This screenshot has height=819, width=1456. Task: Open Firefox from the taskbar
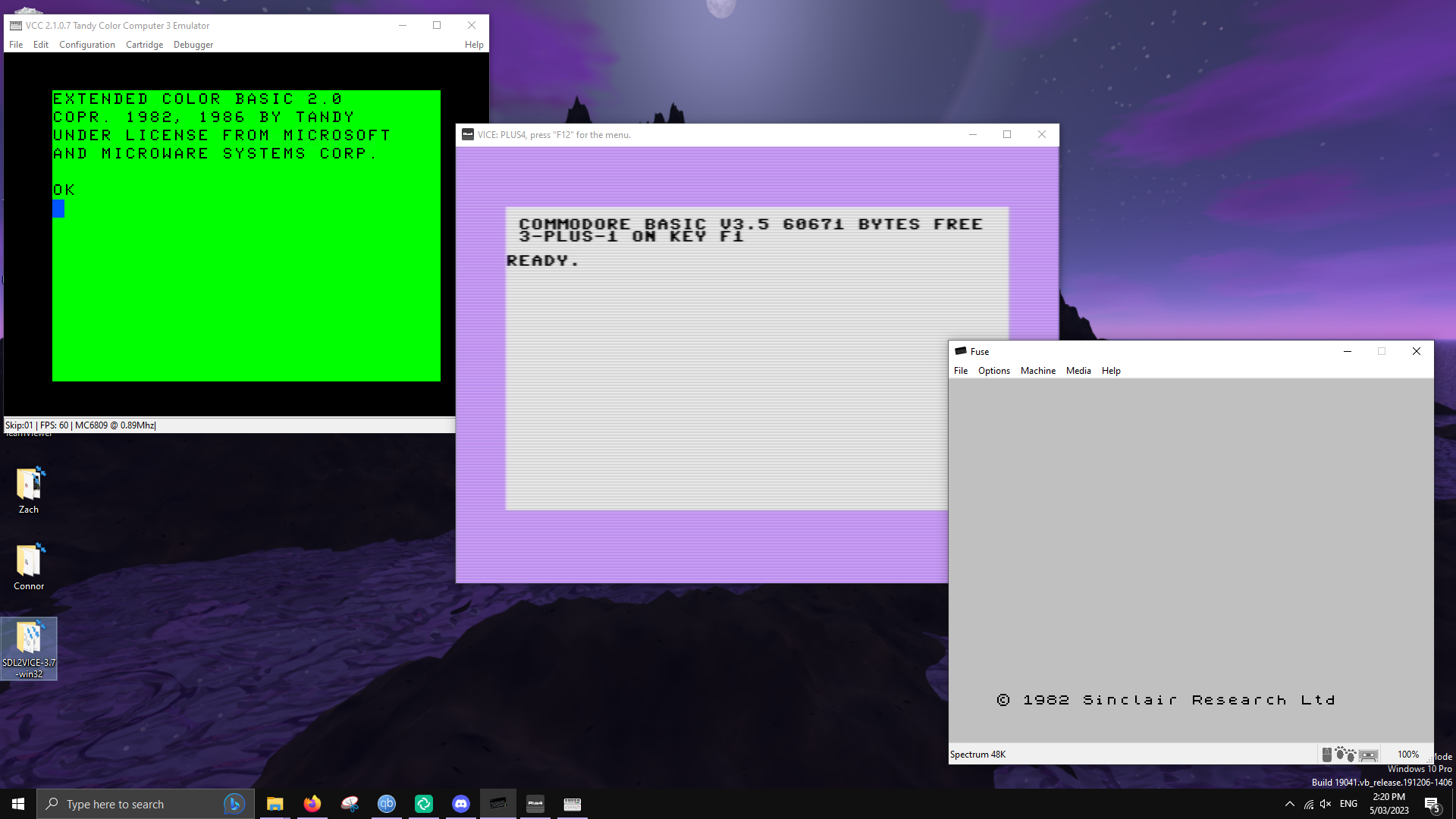tap(312, 804)
